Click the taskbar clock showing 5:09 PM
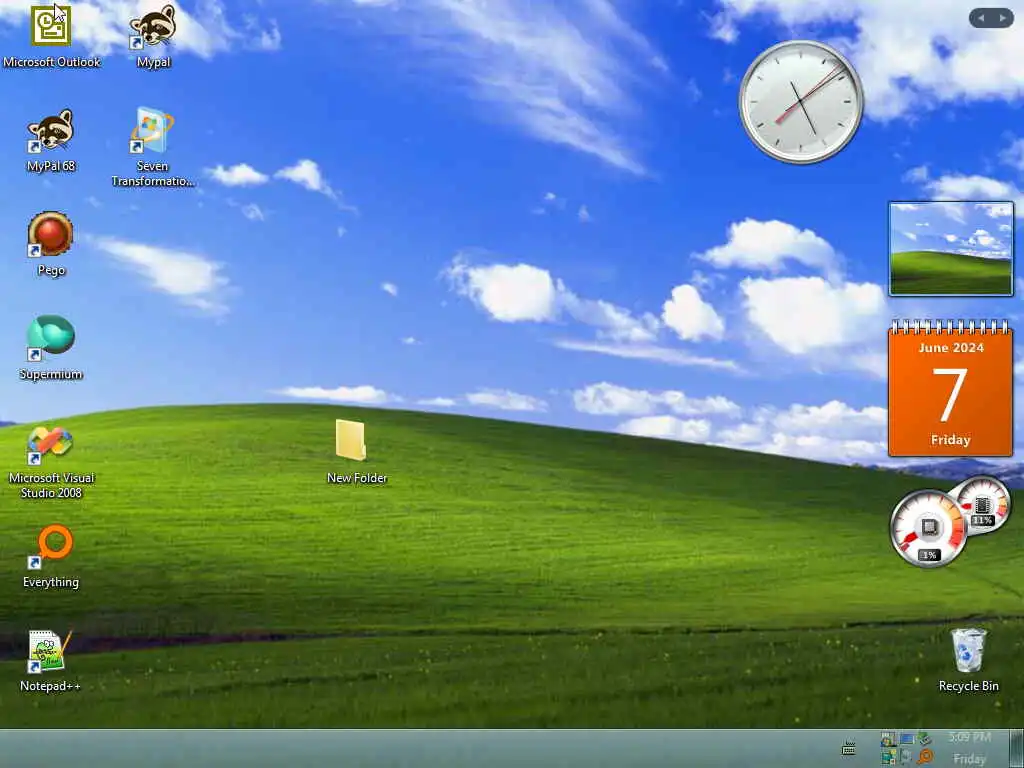Screen dimensions: 1024x768 pos(969,737)
